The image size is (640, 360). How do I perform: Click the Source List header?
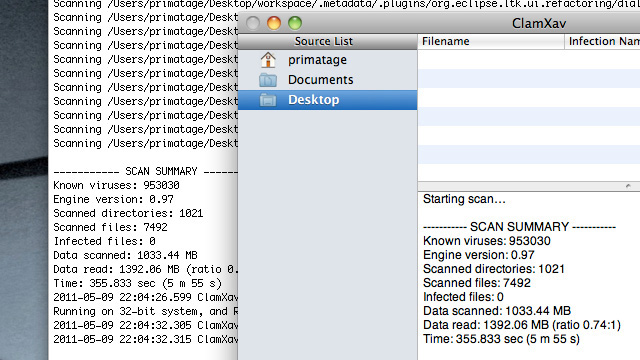tap(327, 41)
